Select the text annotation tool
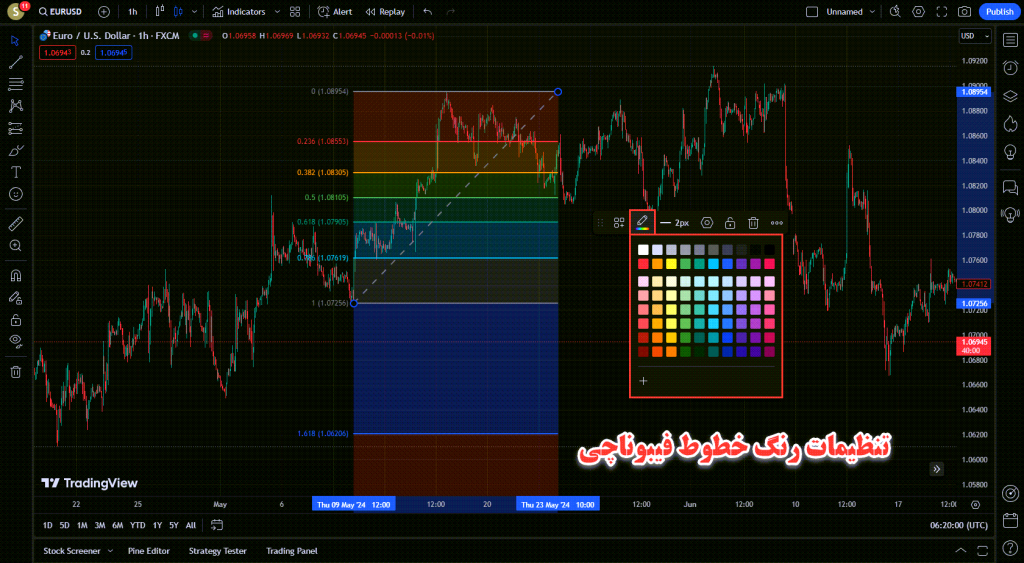This screenshot has width=1024, height=563. click(16, 172)
